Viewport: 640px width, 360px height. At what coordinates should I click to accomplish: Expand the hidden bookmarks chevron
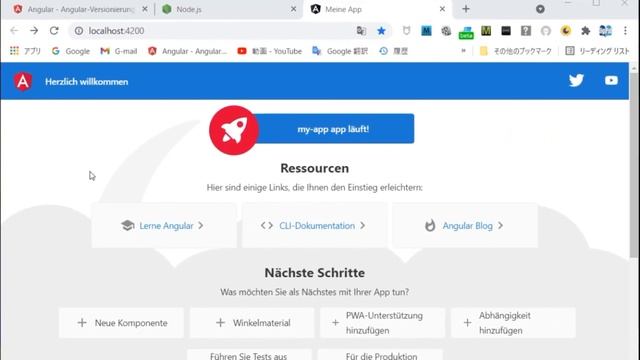463,51
